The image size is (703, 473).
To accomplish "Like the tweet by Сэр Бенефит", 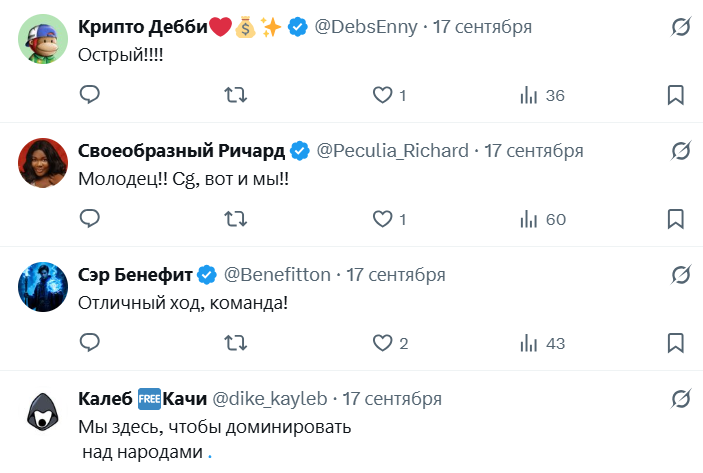I will point(381,343).
